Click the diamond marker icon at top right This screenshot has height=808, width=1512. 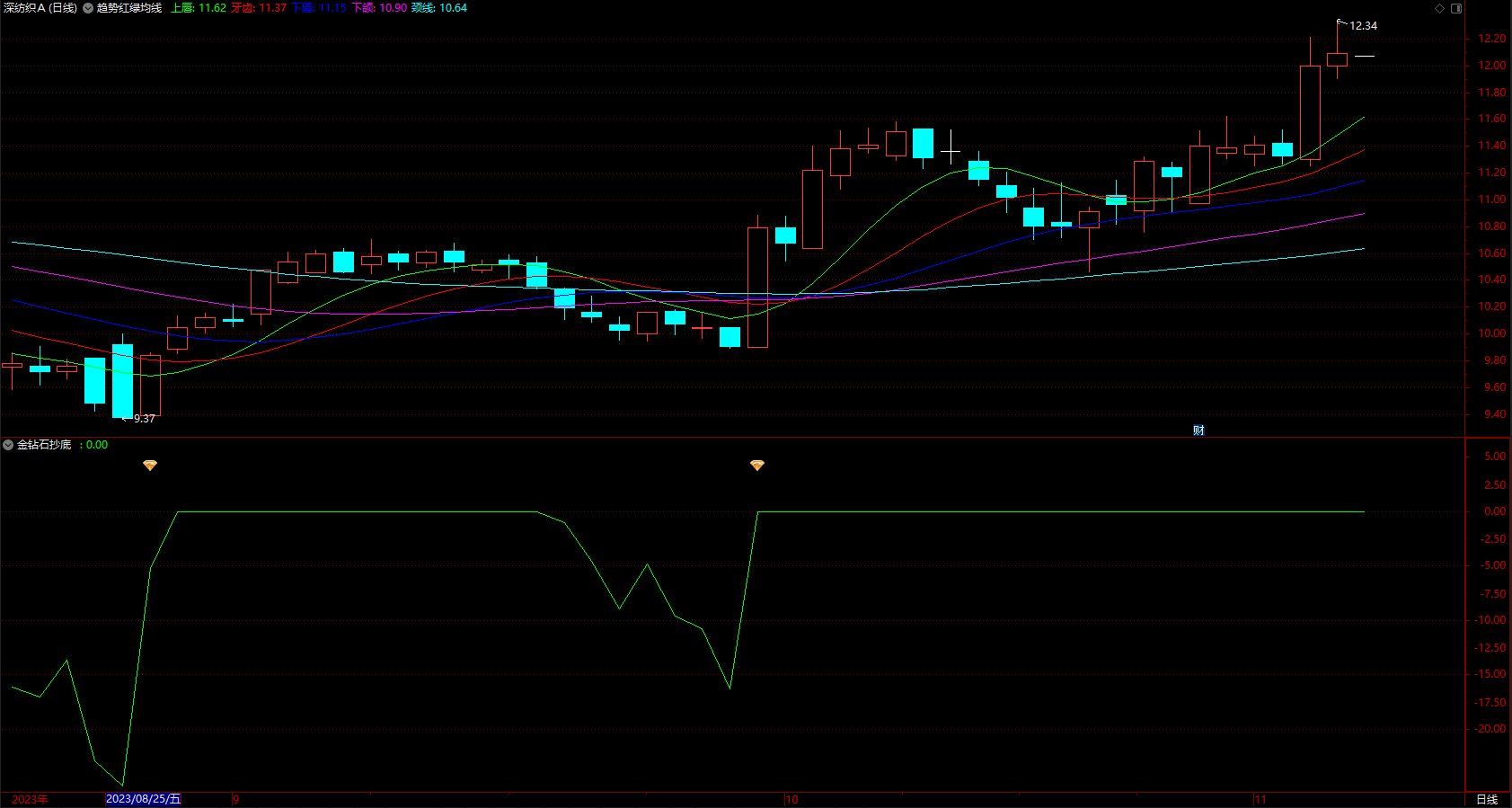point(1439,8)
